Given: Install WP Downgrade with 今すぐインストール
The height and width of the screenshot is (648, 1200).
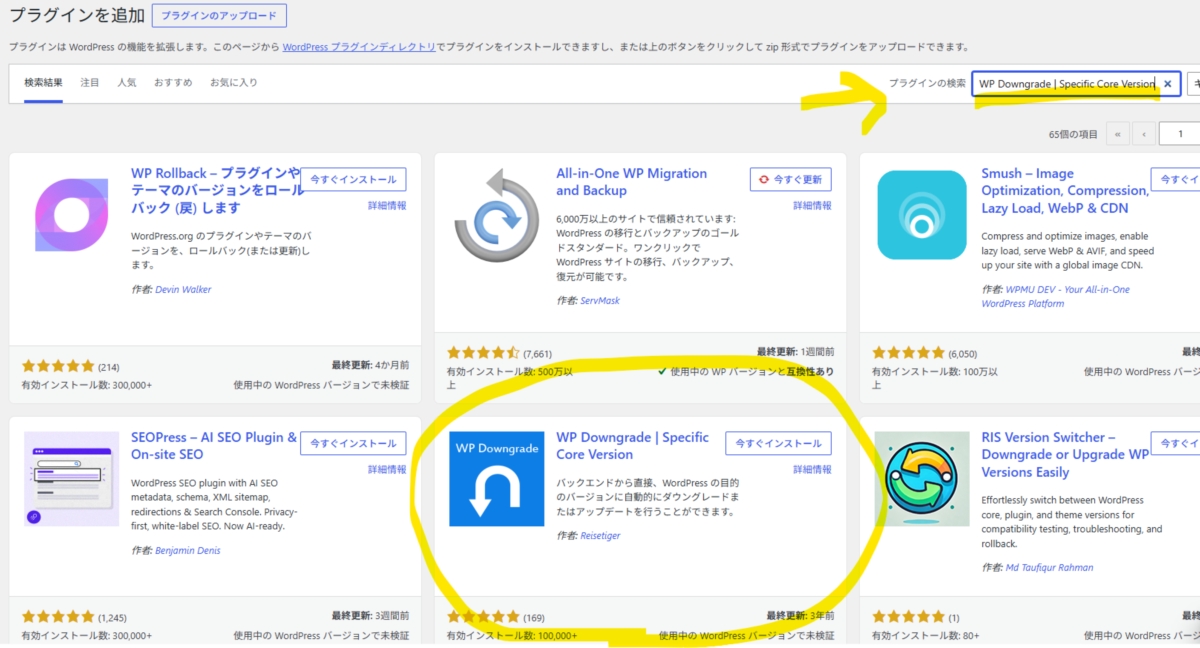Looking at the screenshot, I should [x=778, y=444].
